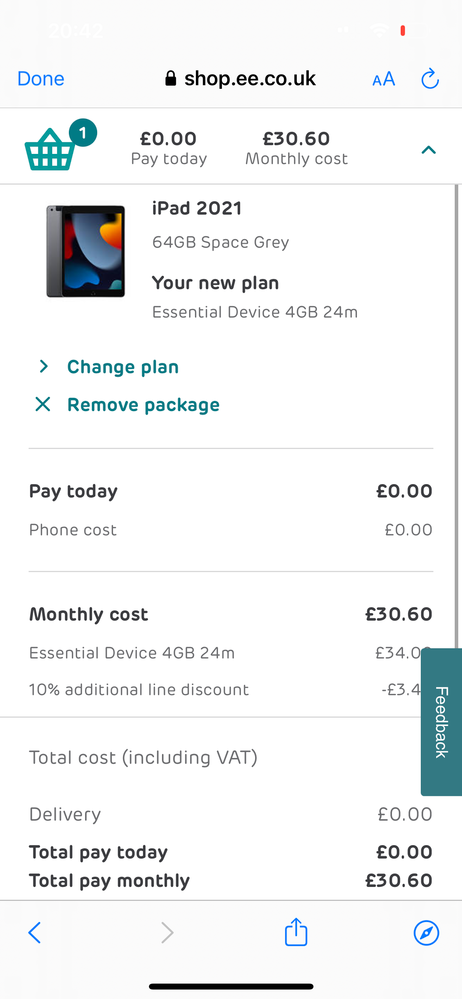Image resolution: width=462 pixels, height=999 pixels.
Task: Open the share sheet icon
Action: pos(296,931)
